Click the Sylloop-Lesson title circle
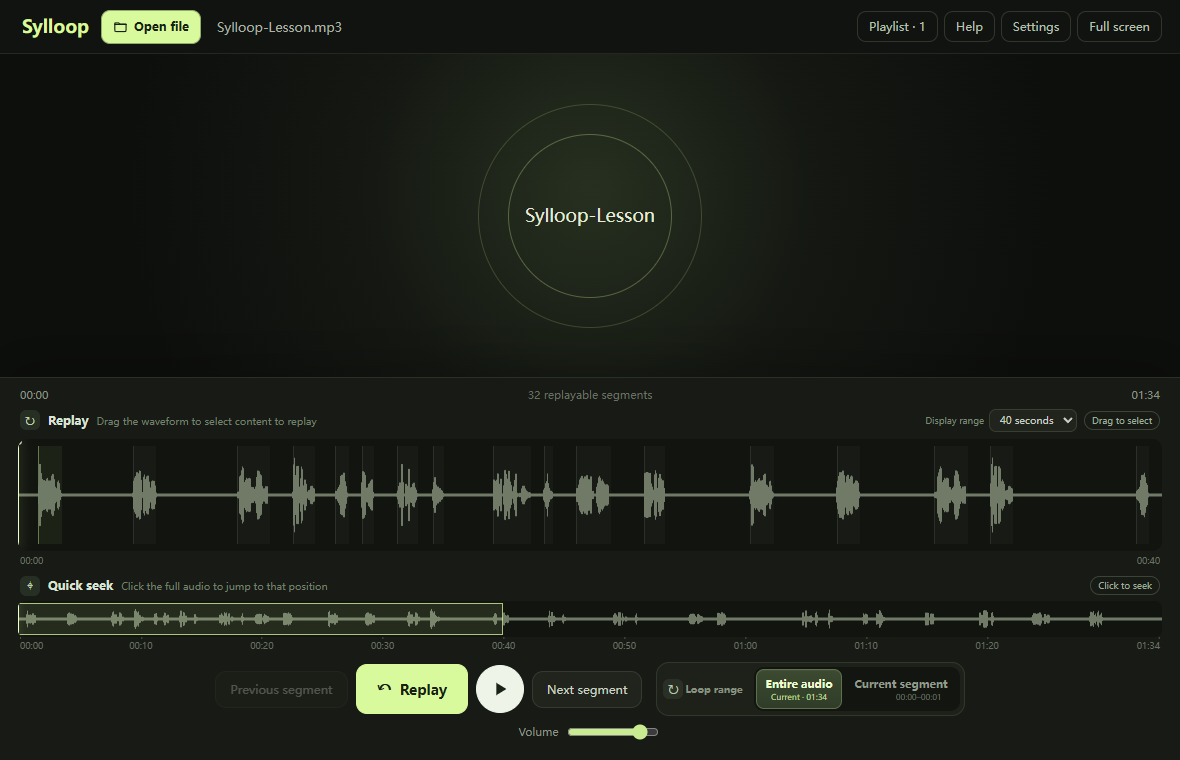1180x760 pixels. [x=590, y=216]
